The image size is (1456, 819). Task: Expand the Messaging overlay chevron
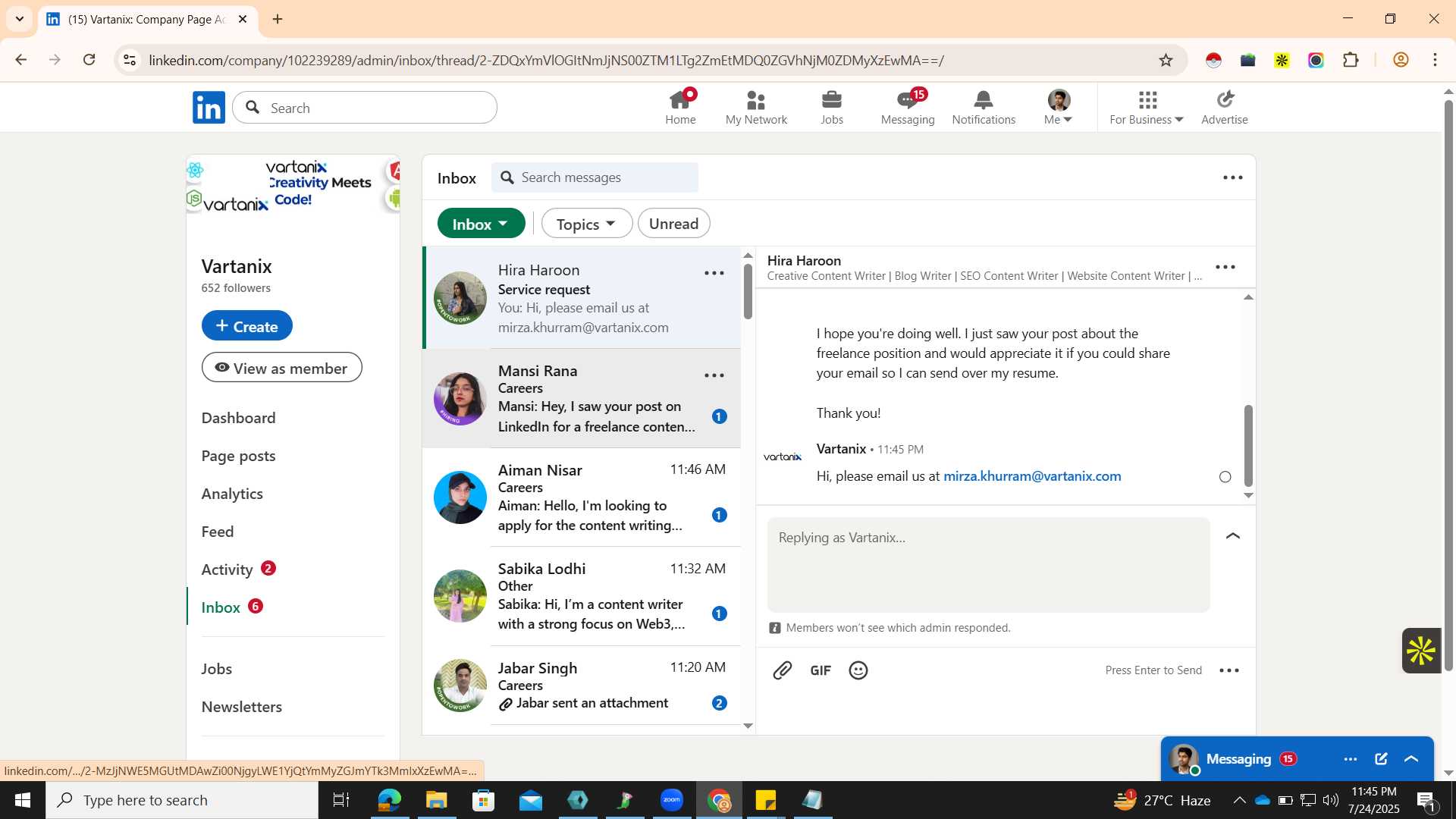(x=1411, y=759)
